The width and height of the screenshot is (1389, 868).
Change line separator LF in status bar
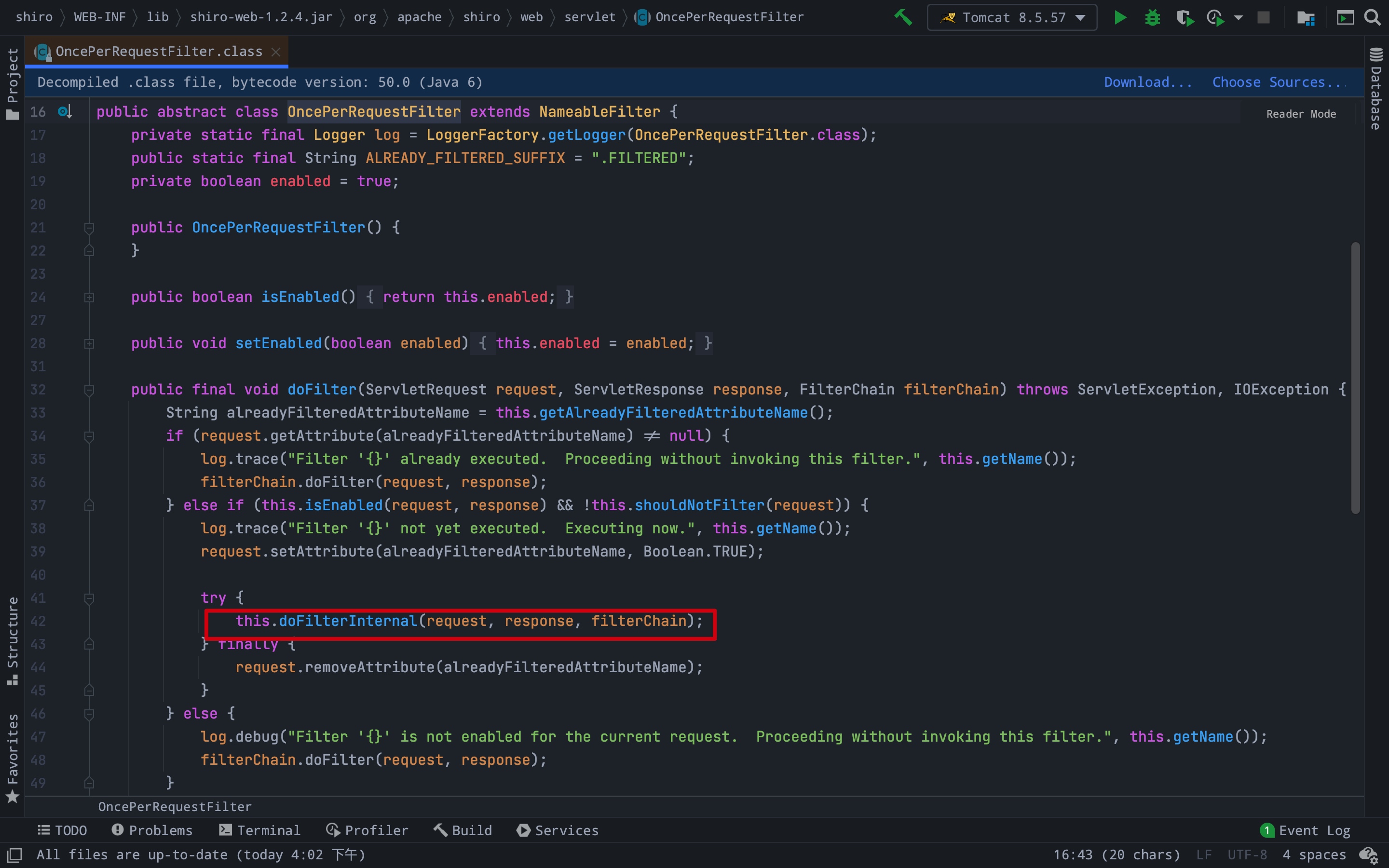tap(1204, 855)
